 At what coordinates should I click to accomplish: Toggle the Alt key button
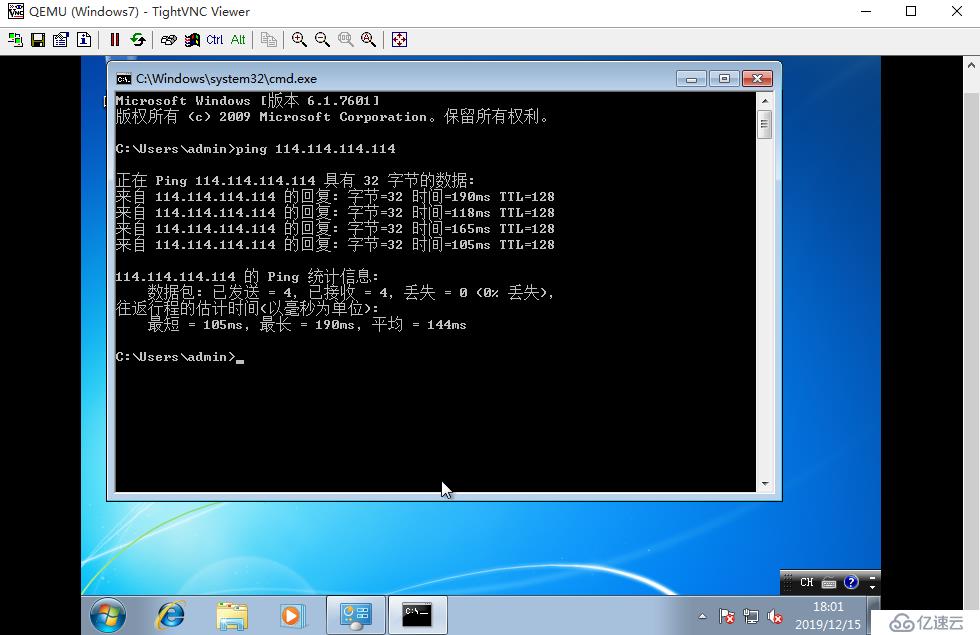(x=238, y=40)
